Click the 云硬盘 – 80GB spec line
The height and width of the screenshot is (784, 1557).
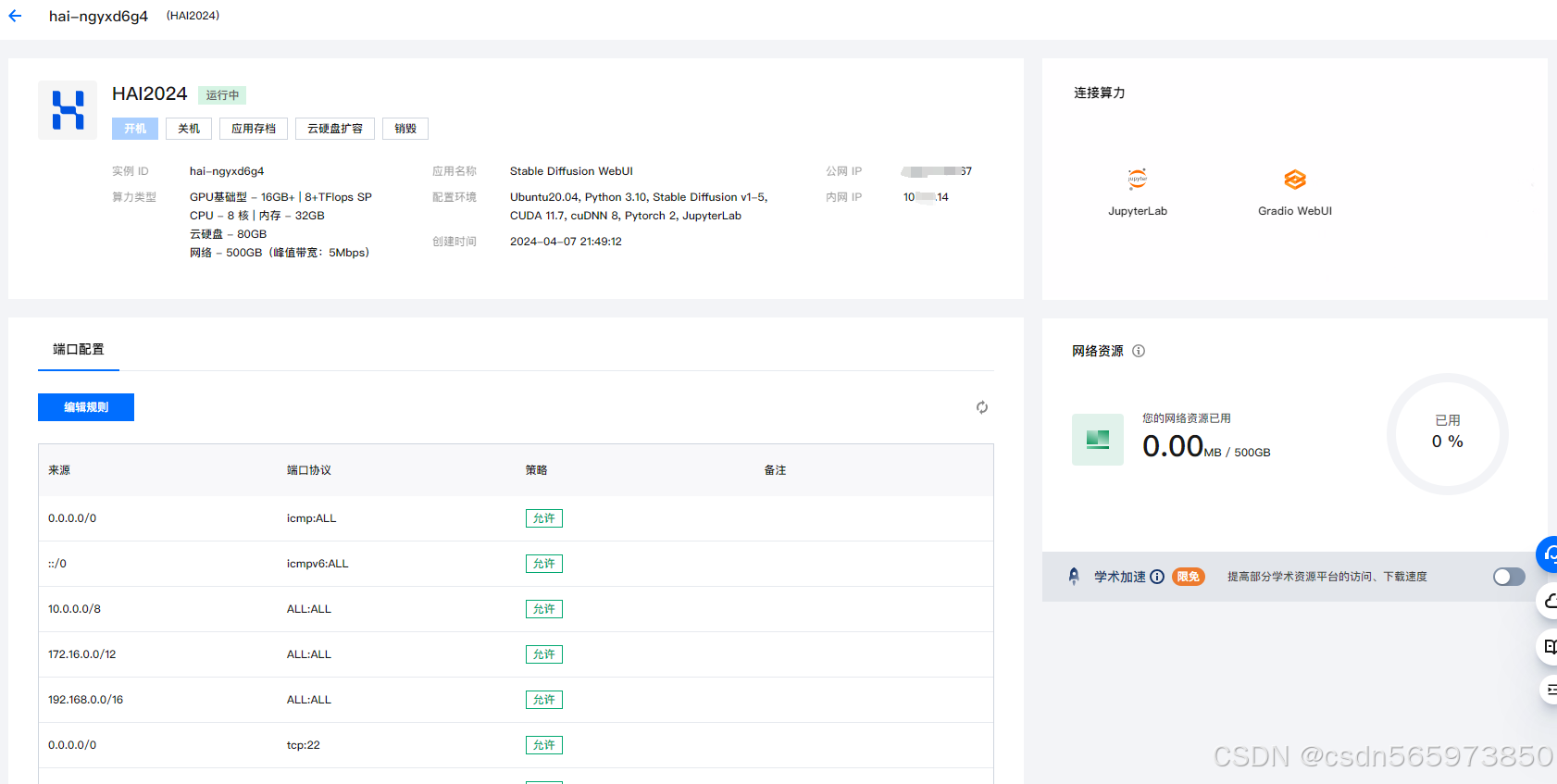coord(228,234)
